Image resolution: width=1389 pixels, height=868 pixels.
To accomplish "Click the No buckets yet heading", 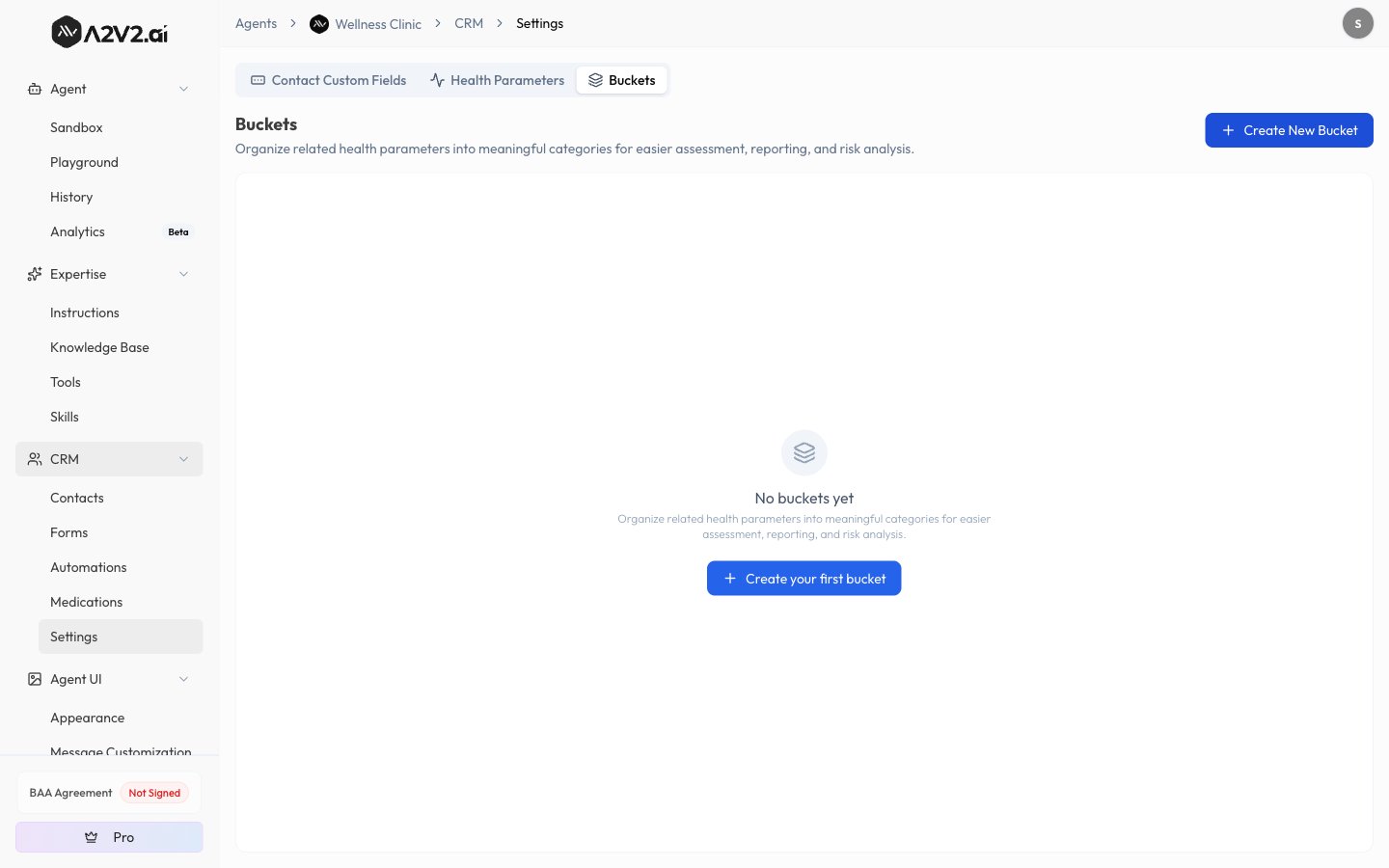I will tap(804, 499).
